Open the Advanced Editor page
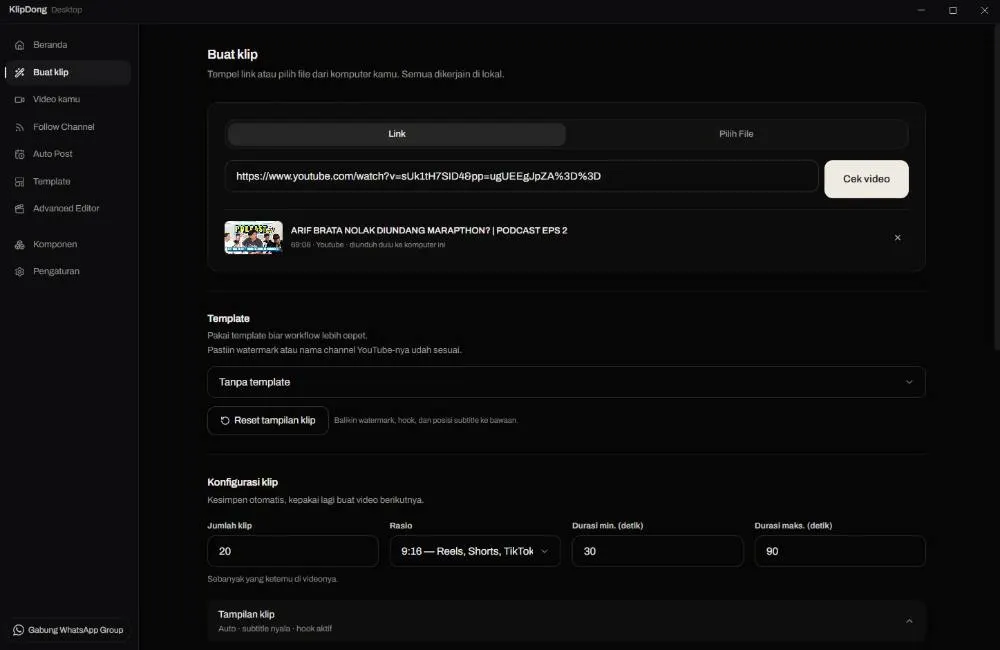Viewport: 1000px width, 650px height. tap(68, 209)
